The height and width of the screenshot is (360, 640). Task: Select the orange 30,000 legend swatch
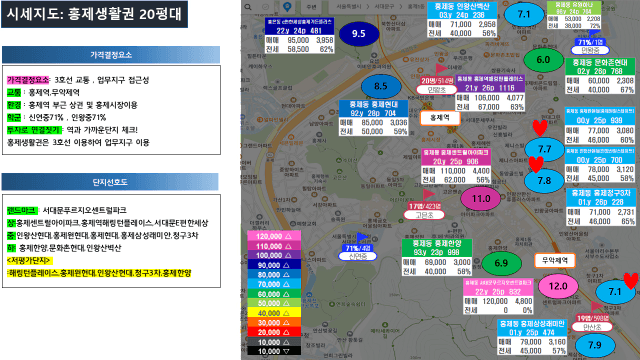274,322
